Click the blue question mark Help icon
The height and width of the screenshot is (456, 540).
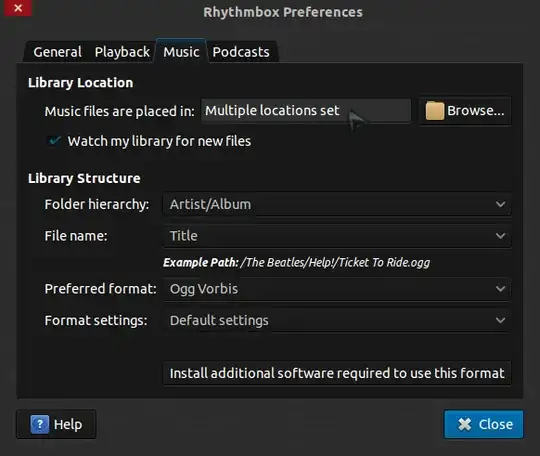pos(40,424)
